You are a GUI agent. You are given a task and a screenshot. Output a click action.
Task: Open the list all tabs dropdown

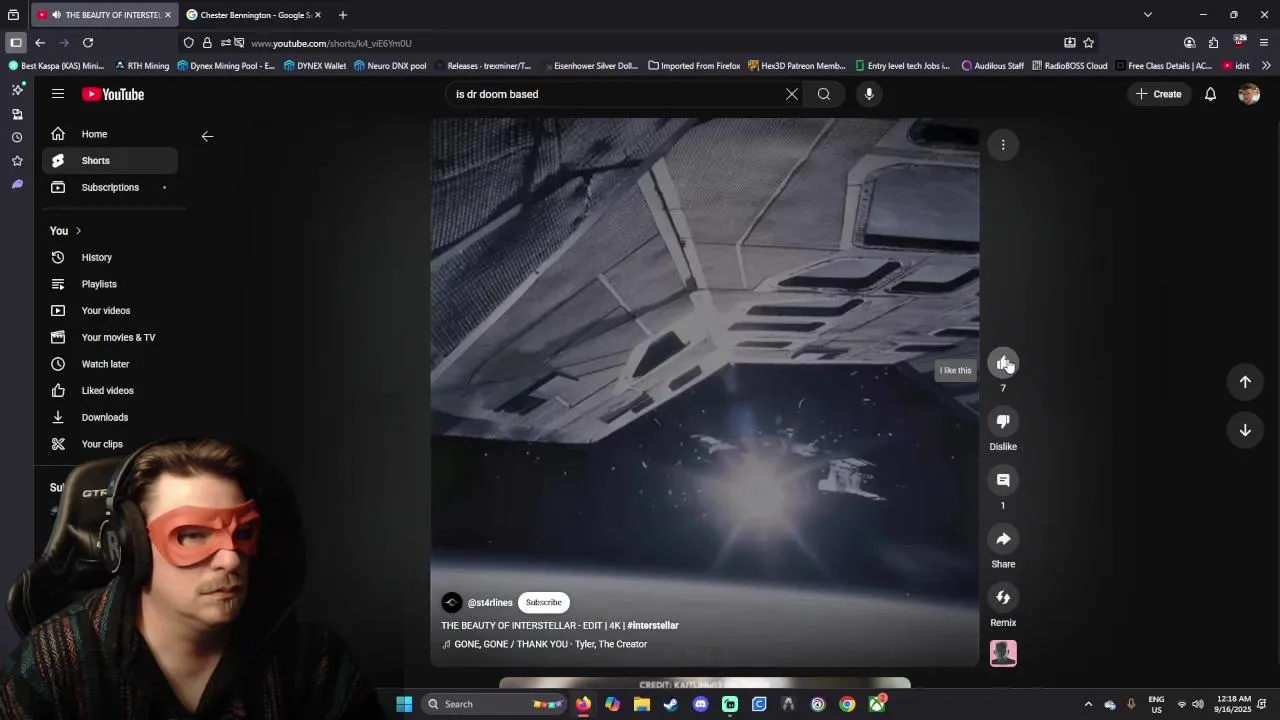[1148, 15]
